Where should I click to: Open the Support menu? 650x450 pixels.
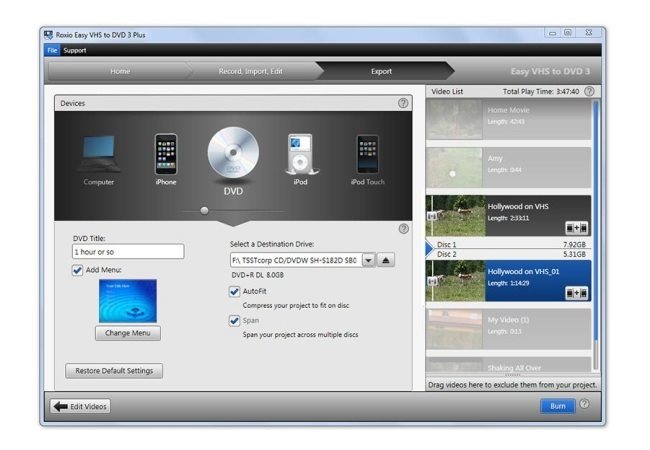click(75, 50)
